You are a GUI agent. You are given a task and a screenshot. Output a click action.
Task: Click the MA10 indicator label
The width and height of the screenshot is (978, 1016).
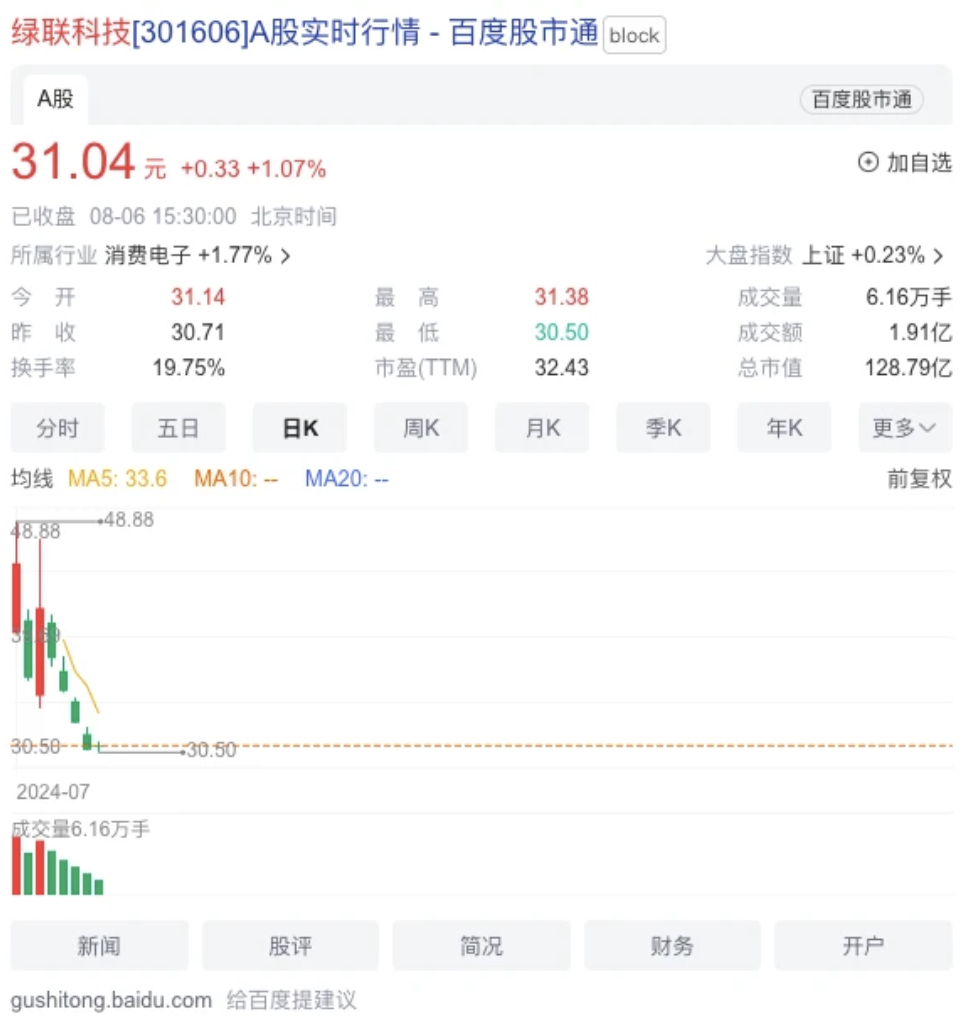pos(236,479)
